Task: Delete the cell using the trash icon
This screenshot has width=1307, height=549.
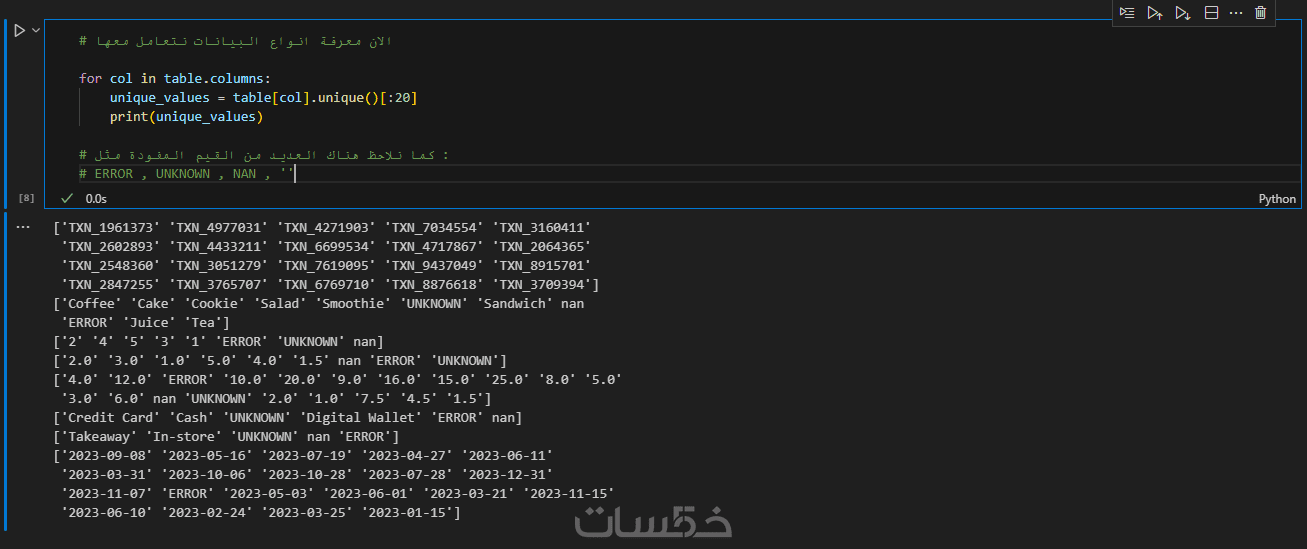Action: tap(1260, 13)
